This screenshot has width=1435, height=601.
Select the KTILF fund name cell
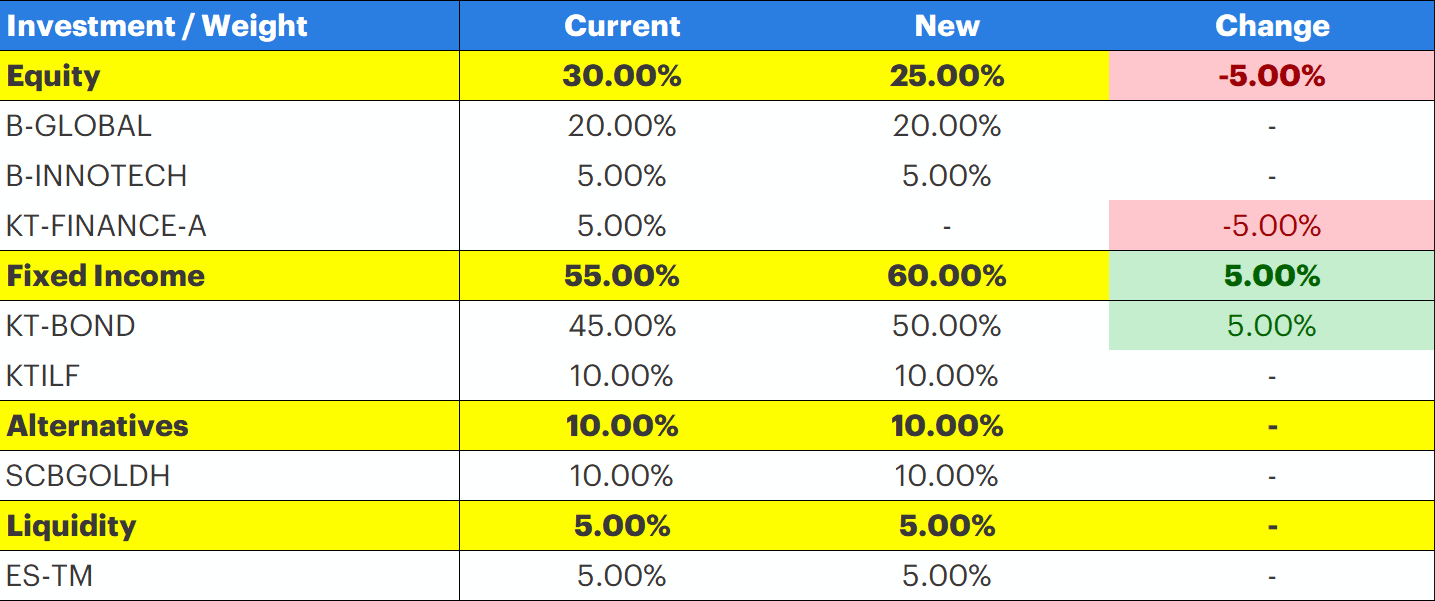pos(43,376)
